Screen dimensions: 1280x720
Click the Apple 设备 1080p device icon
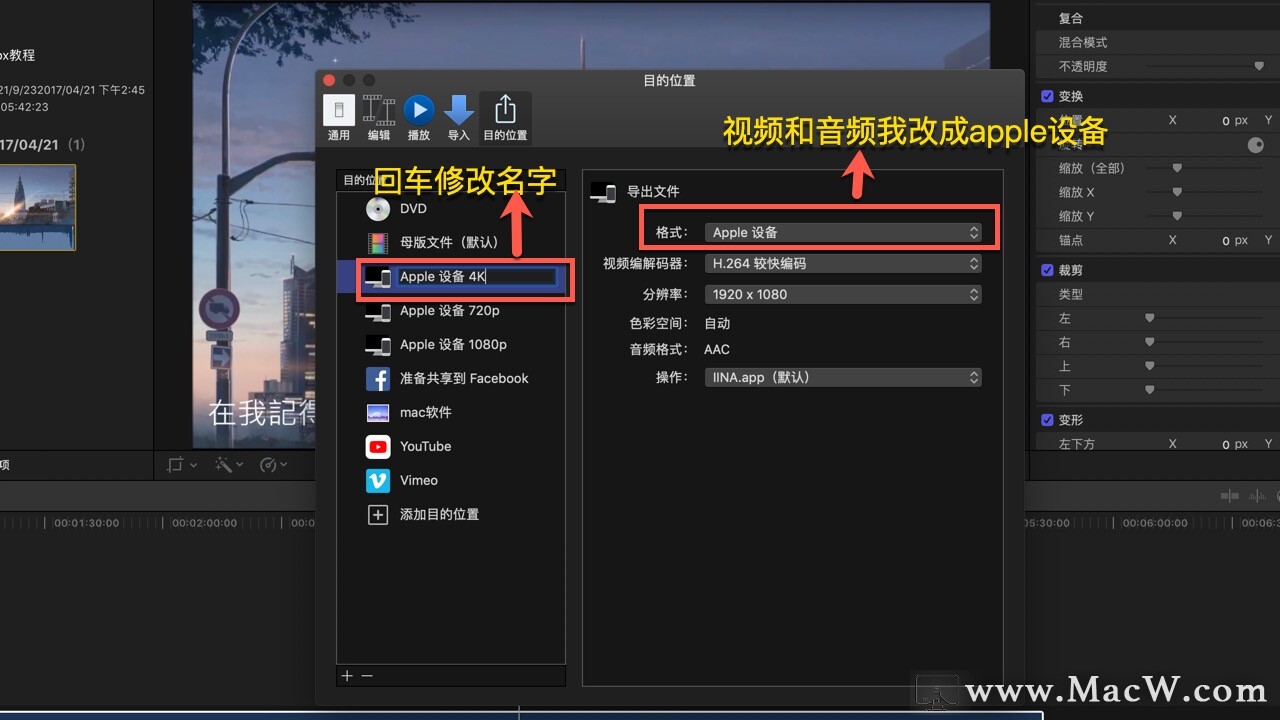coord(378,346)
